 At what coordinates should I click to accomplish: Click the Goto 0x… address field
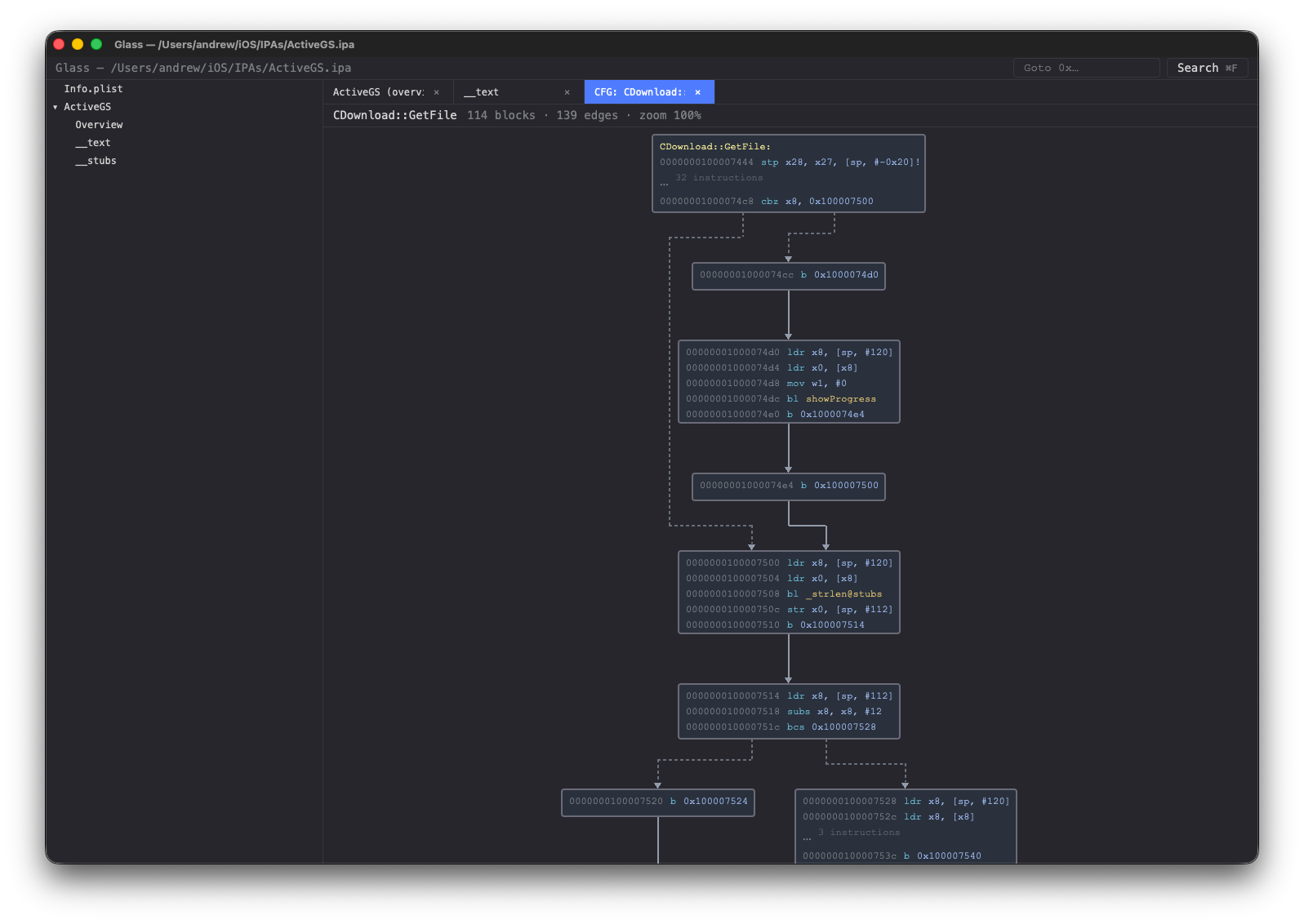click(1086, 68)
